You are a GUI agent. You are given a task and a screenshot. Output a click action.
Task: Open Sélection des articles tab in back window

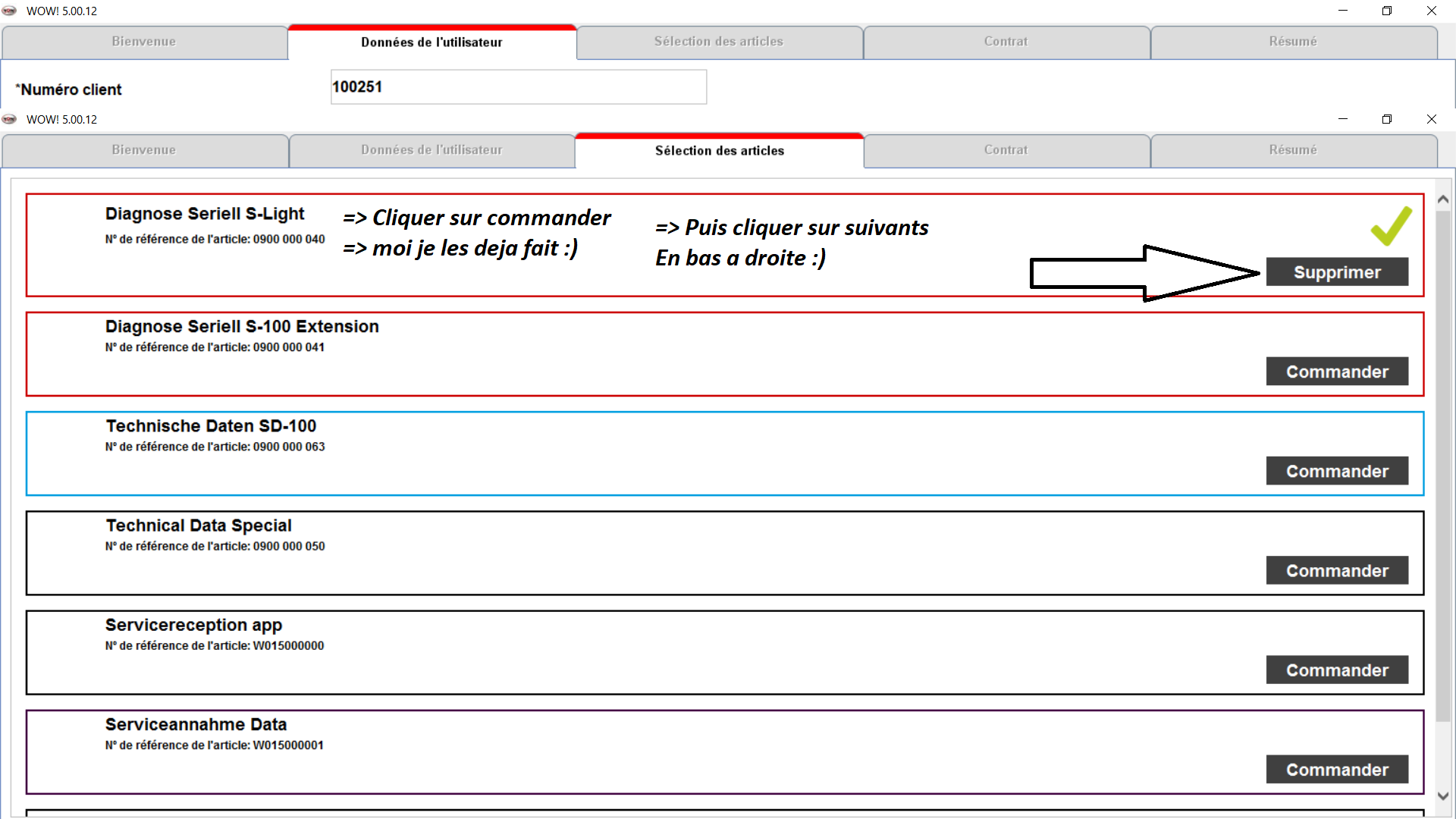coord(719,42)
